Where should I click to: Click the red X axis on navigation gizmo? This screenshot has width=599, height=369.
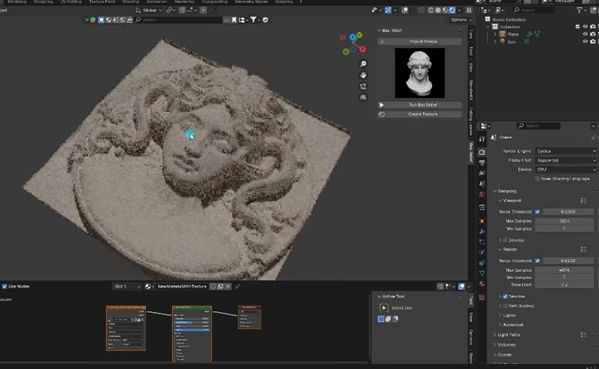[362, 49]
